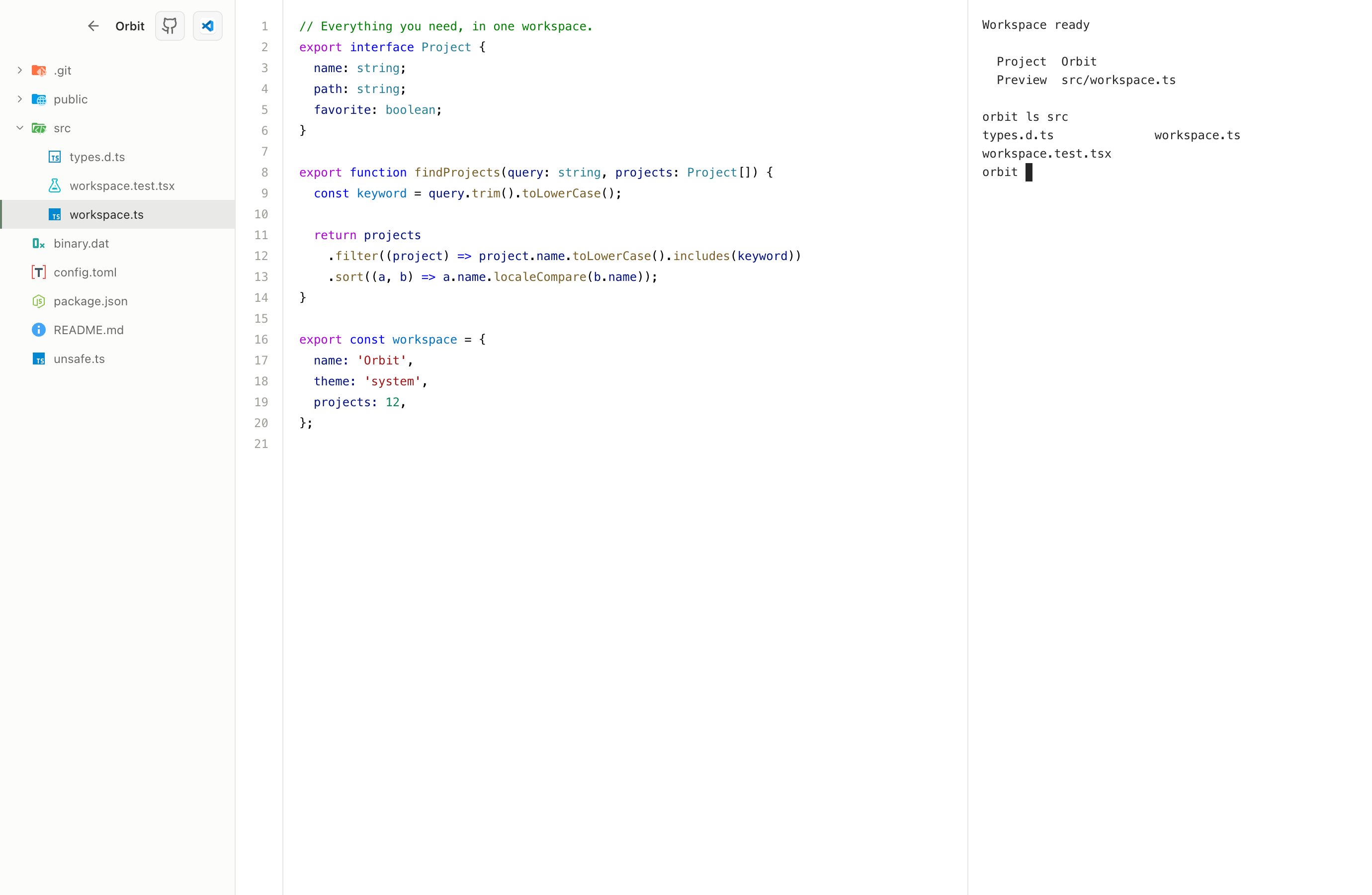This screenshot has width=1372, height=895.
Task: Click the flask icon for workspace.test.tsx
Action: click(55, 185)
